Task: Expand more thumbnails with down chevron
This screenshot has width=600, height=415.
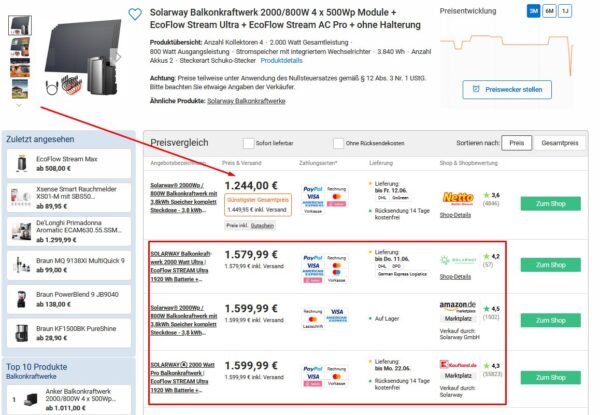Action: pos(19,105)
